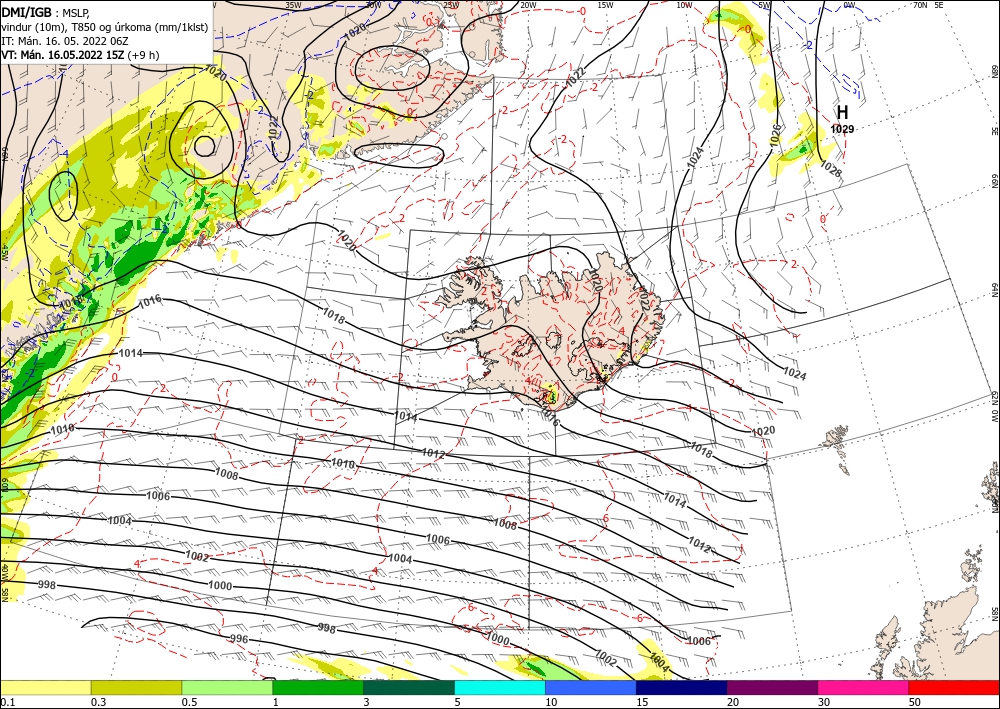This screenshot has width=1000, height=709.
Task: Click the '20W' longitude label at top
Action: point(527,5)
